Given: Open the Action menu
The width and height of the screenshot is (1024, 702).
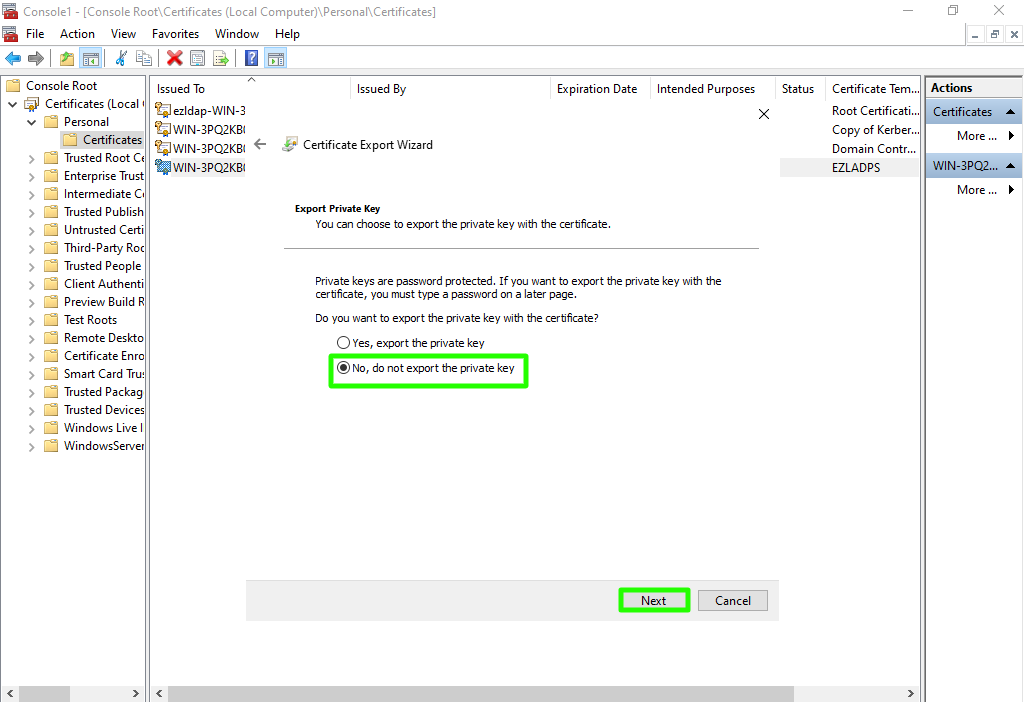Looking at the screenshot, I should tap(77, 34).
